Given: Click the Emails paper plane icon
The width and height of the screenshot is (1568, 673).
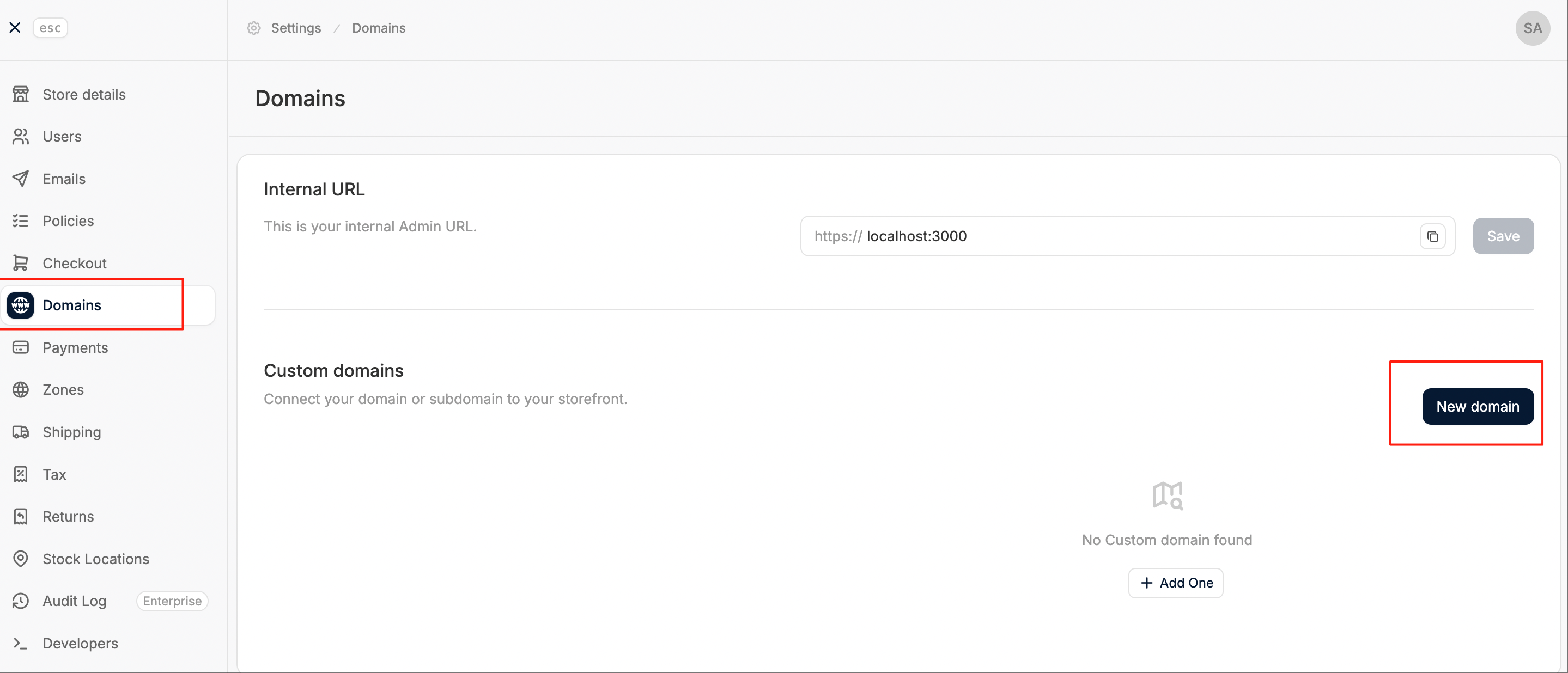Looking at the screenshot, I should pyautogui.click(x=21, y=179).
